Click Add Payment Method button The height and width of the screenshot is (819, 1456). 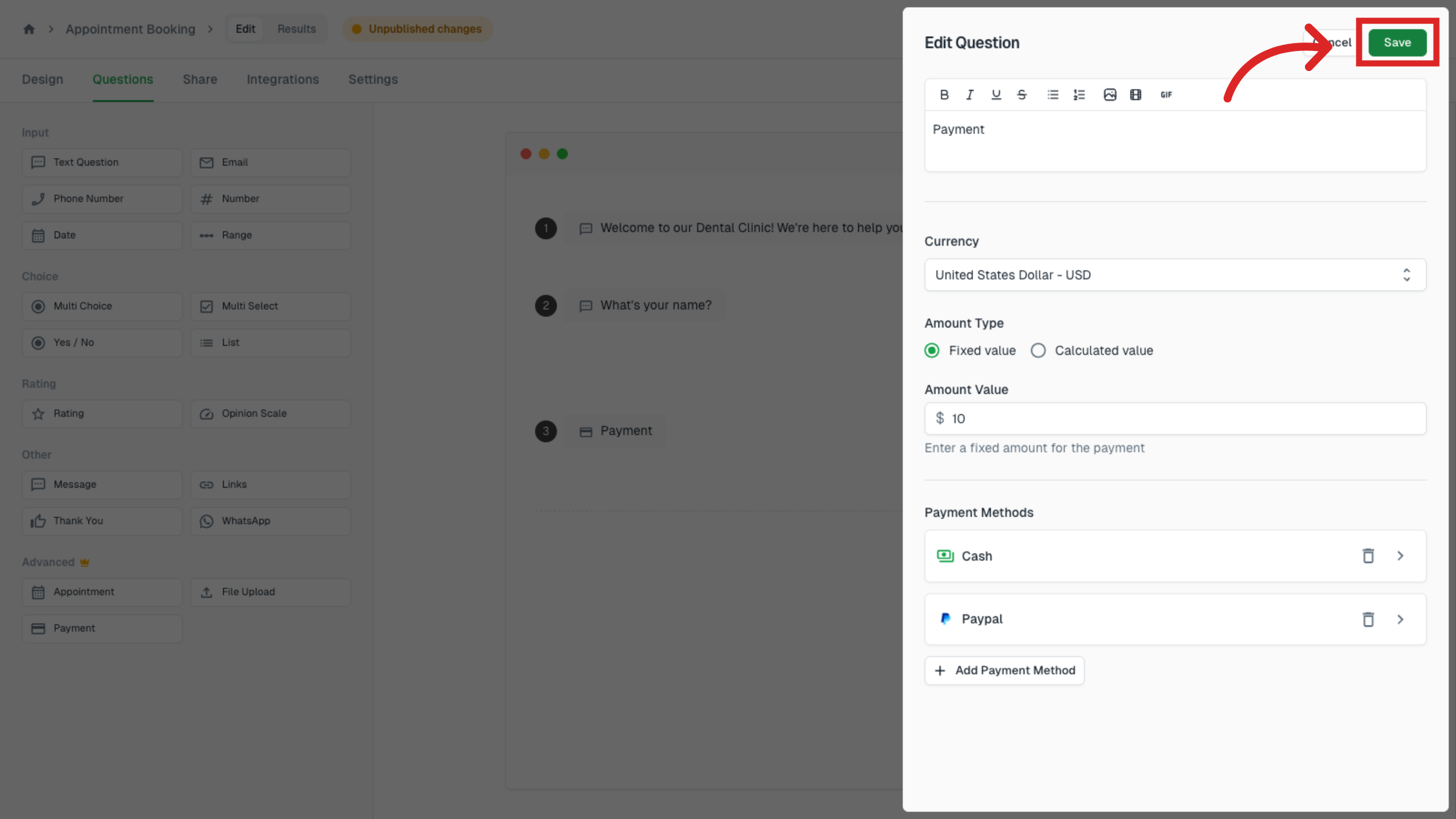point(1004,670)
